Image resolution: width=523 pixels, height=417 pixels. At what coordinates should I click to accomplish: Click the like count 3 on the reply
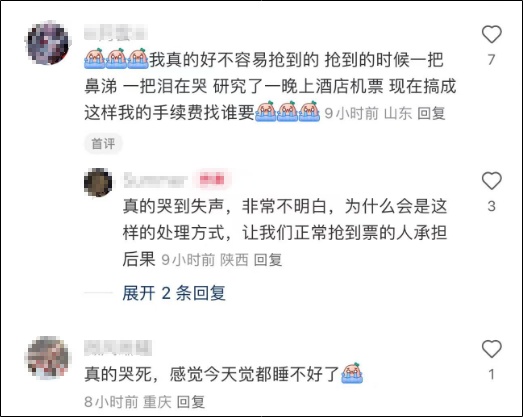pos(492,206)
